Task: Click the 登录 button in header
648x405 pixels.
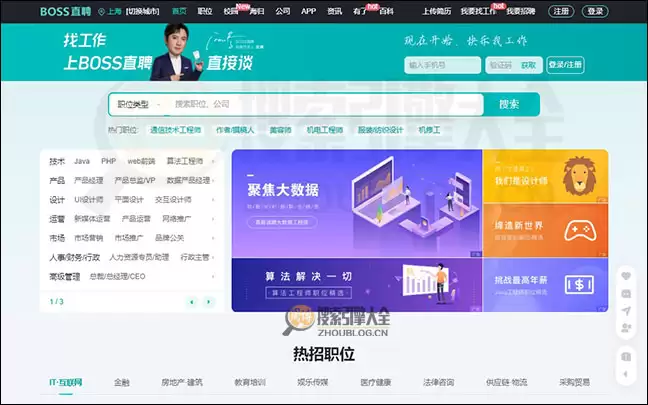Action: [x=595, y=12]
